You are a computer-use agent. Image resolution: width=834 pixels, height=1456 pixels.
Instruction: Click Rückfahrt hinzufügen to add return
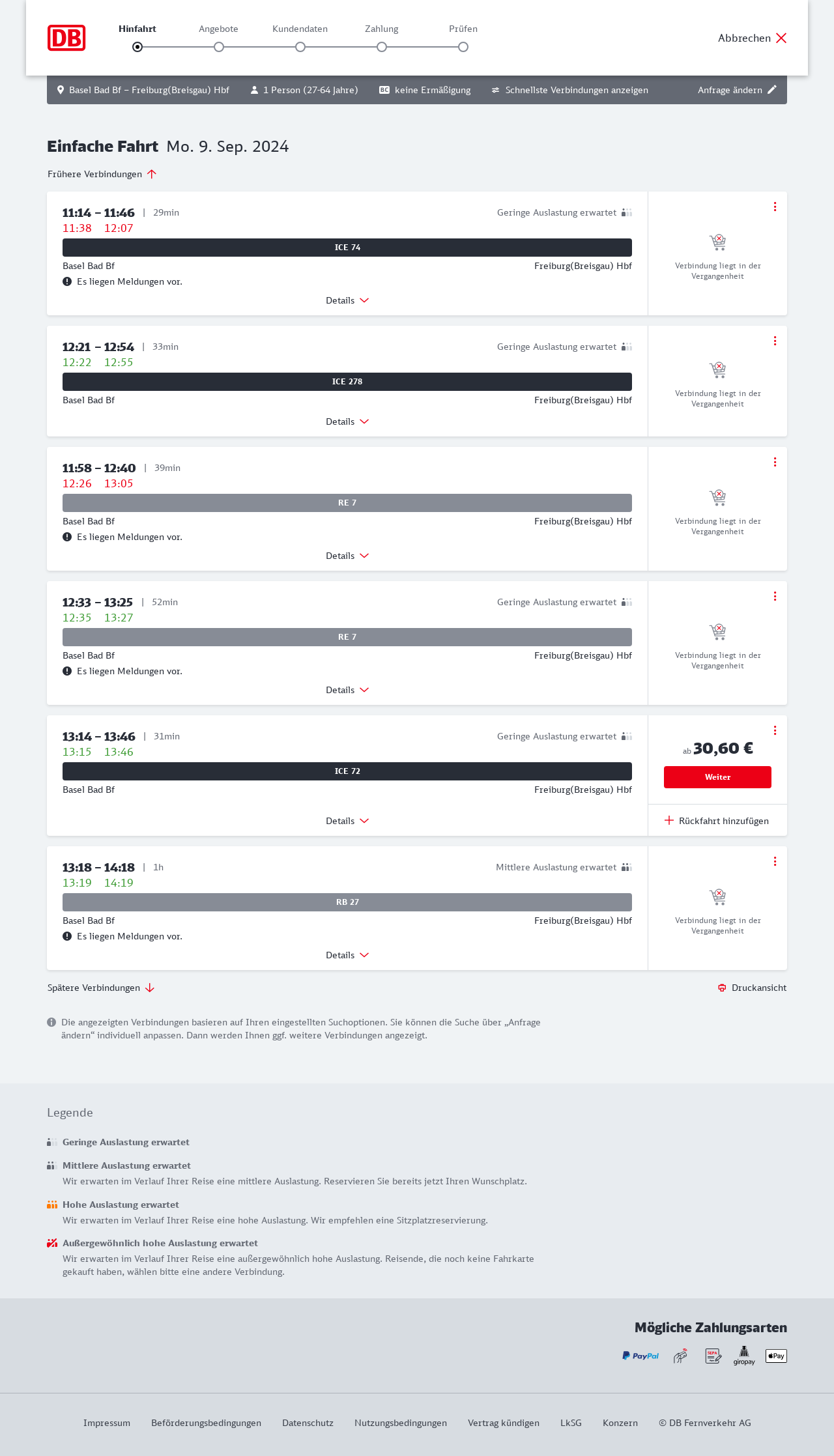[x=717, y=821]
